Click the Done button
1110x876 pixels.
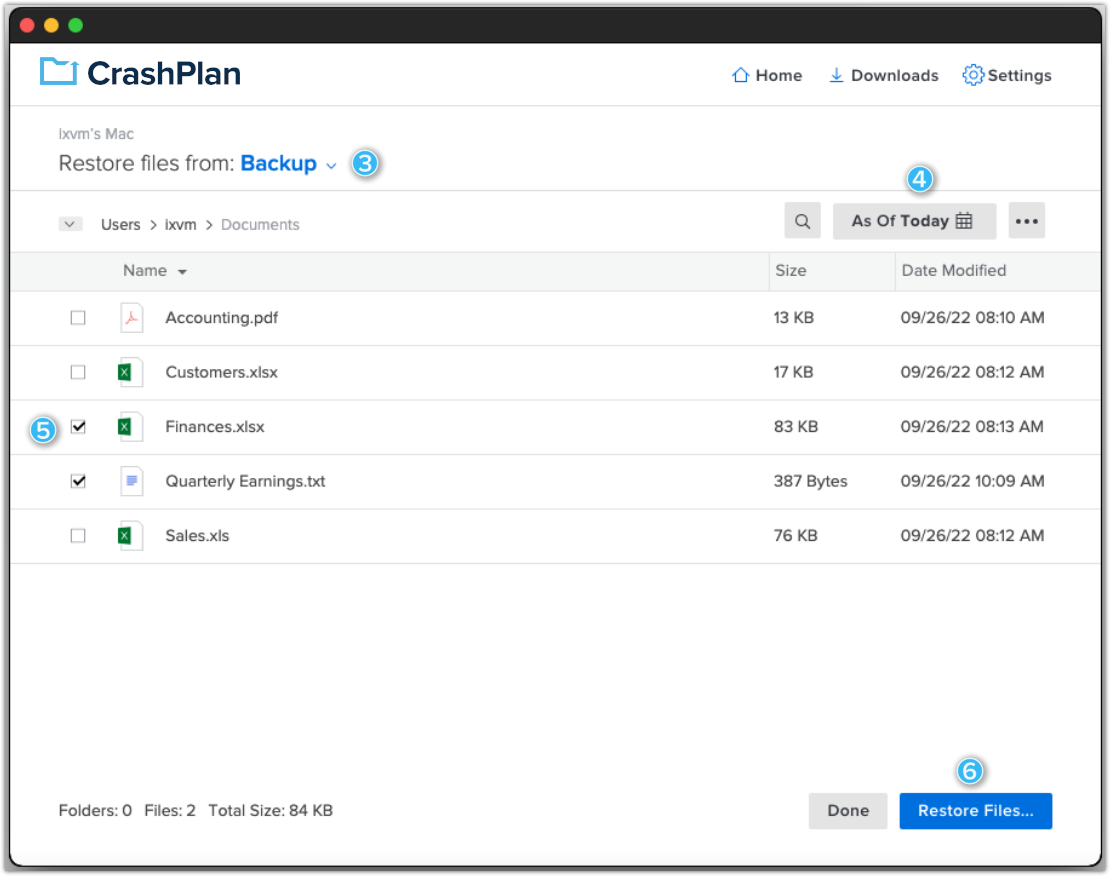point(847,811)
